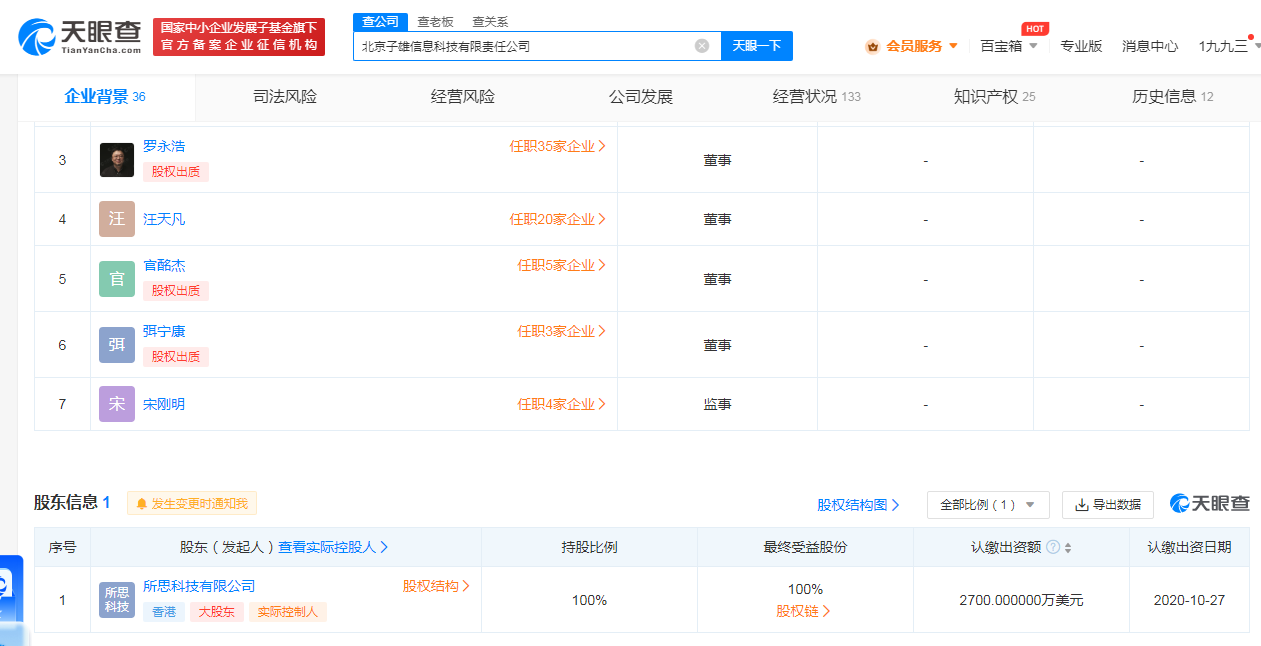Open the TianYanCha logo homepage

[x=80, y=37]
